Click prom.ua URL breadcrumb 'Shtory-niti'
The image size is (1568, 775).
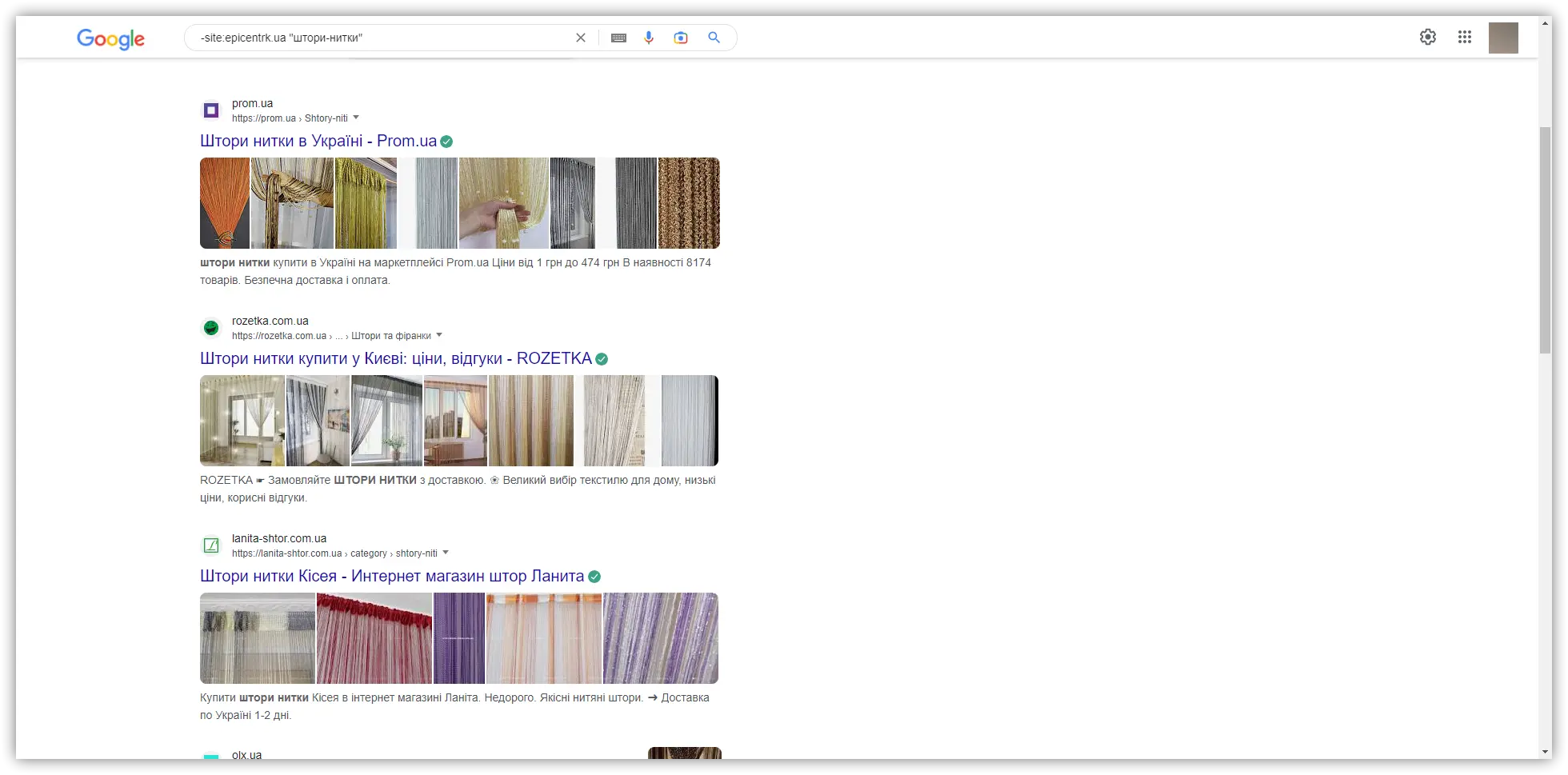pyautogui.click(x=326, y=118)
